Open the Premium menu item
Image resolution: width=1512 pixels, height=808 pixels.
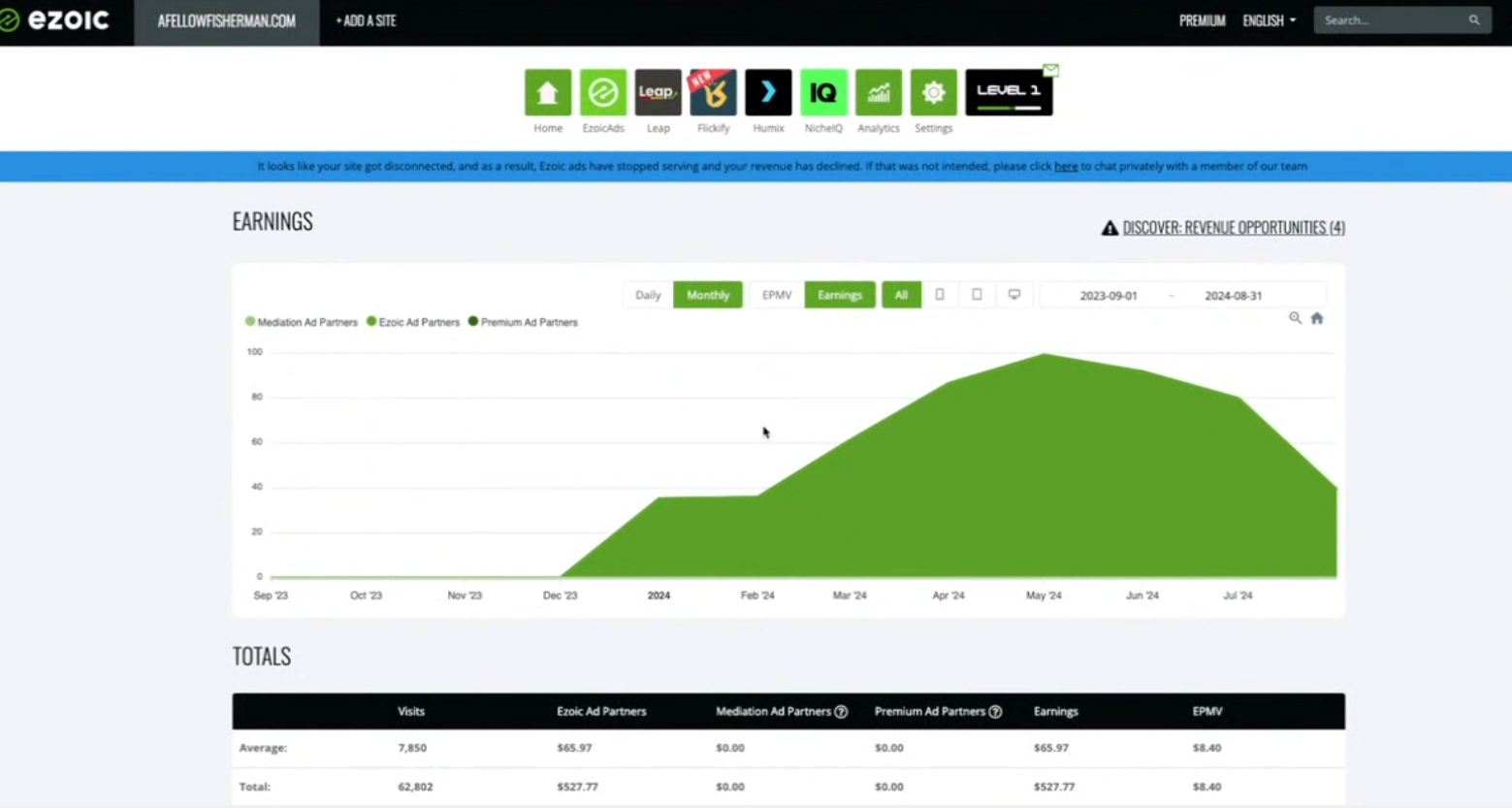click(x=1203, y=20)
